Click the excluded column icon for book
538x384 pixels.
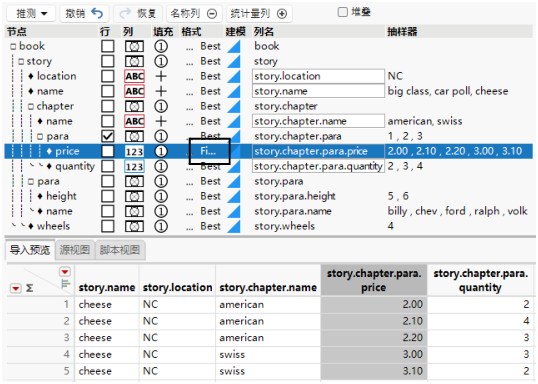[134, 46]
